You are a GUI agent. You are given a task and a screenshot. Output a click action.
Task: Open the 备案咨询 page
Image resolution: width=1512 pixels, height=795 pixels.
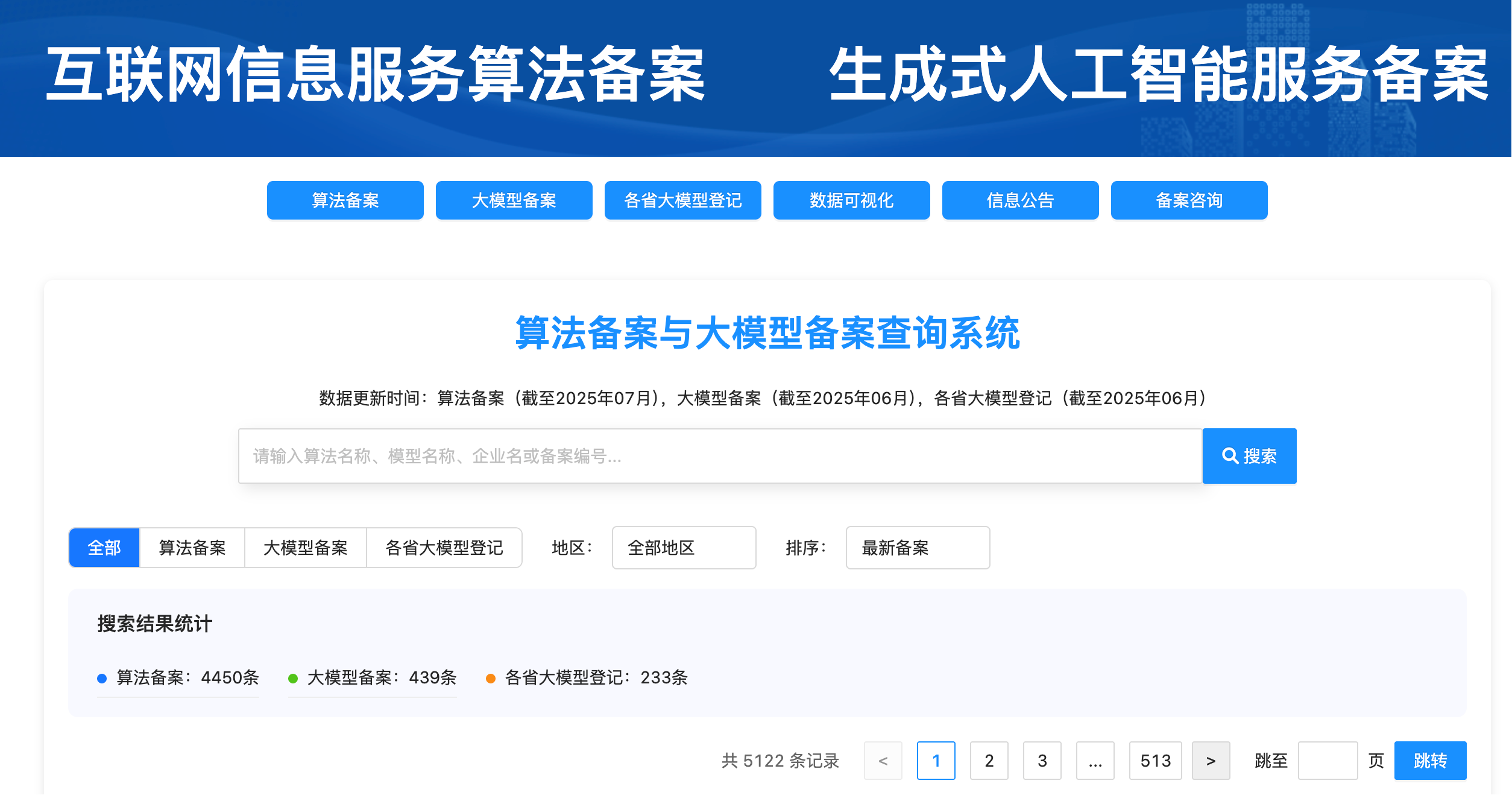point(1189,200)
